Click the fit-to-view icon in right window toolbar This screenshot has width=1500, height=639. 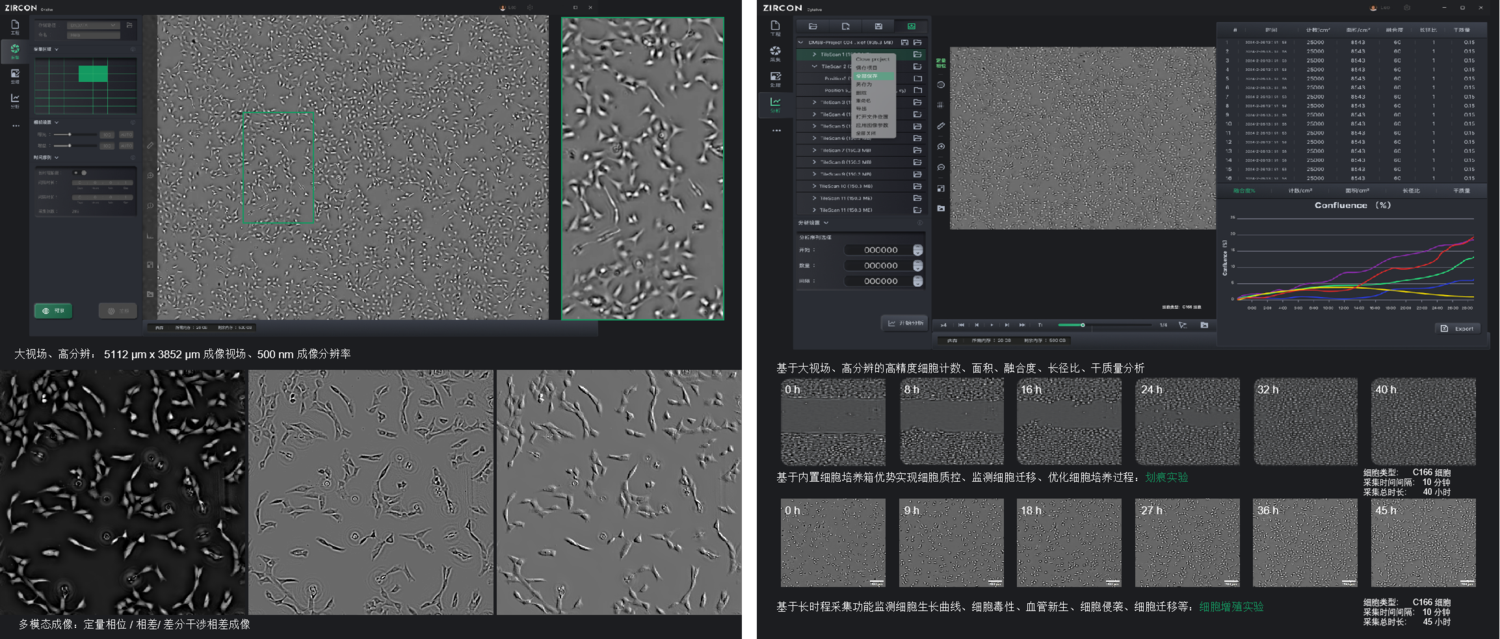pyautogui.click(x=941, y=188)
